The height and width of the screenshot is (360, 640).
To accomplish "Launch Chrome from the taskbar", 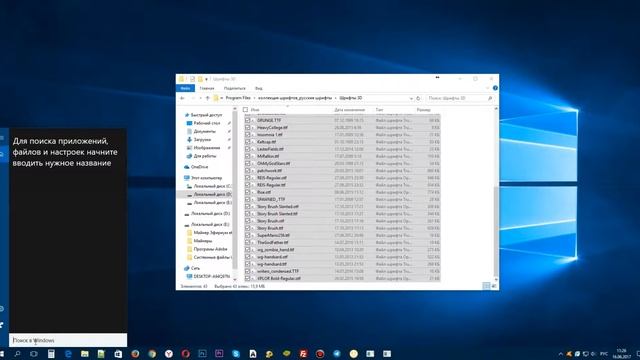I will (152, 354).
